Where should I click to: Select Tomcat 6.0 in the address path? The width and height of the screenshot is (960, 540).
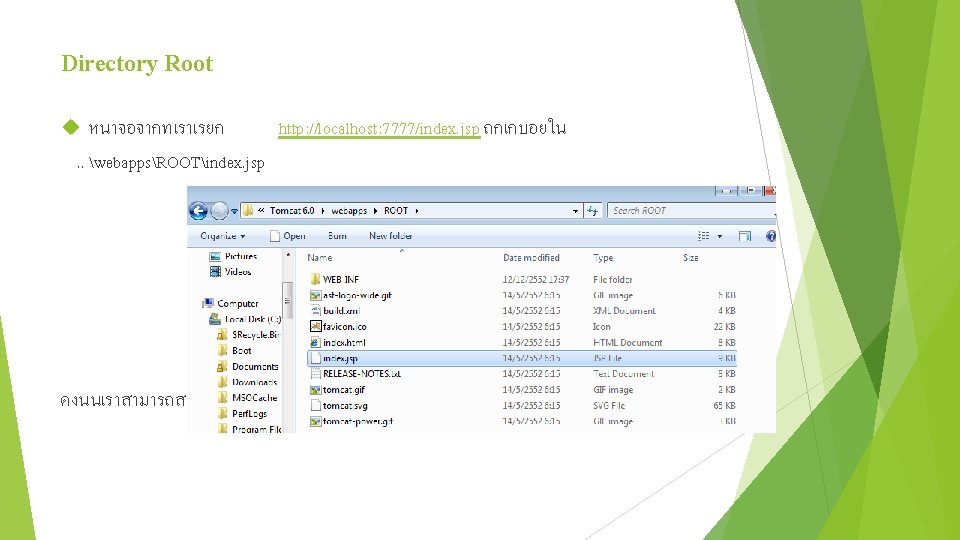(292, 211)
